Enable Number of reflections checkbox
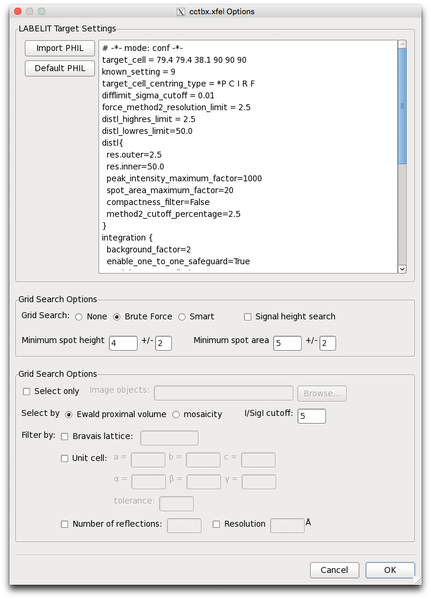 (65, 525)
